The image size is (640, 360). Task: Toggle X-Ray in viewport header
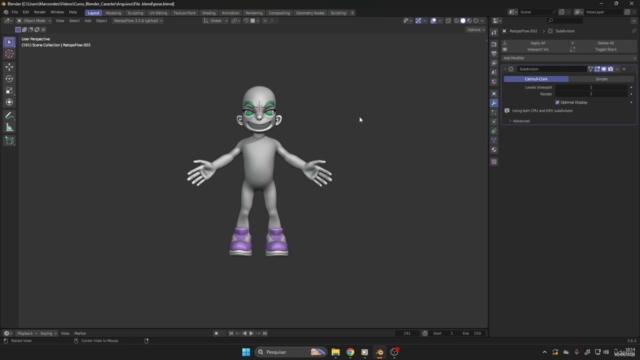click(448, 21)
